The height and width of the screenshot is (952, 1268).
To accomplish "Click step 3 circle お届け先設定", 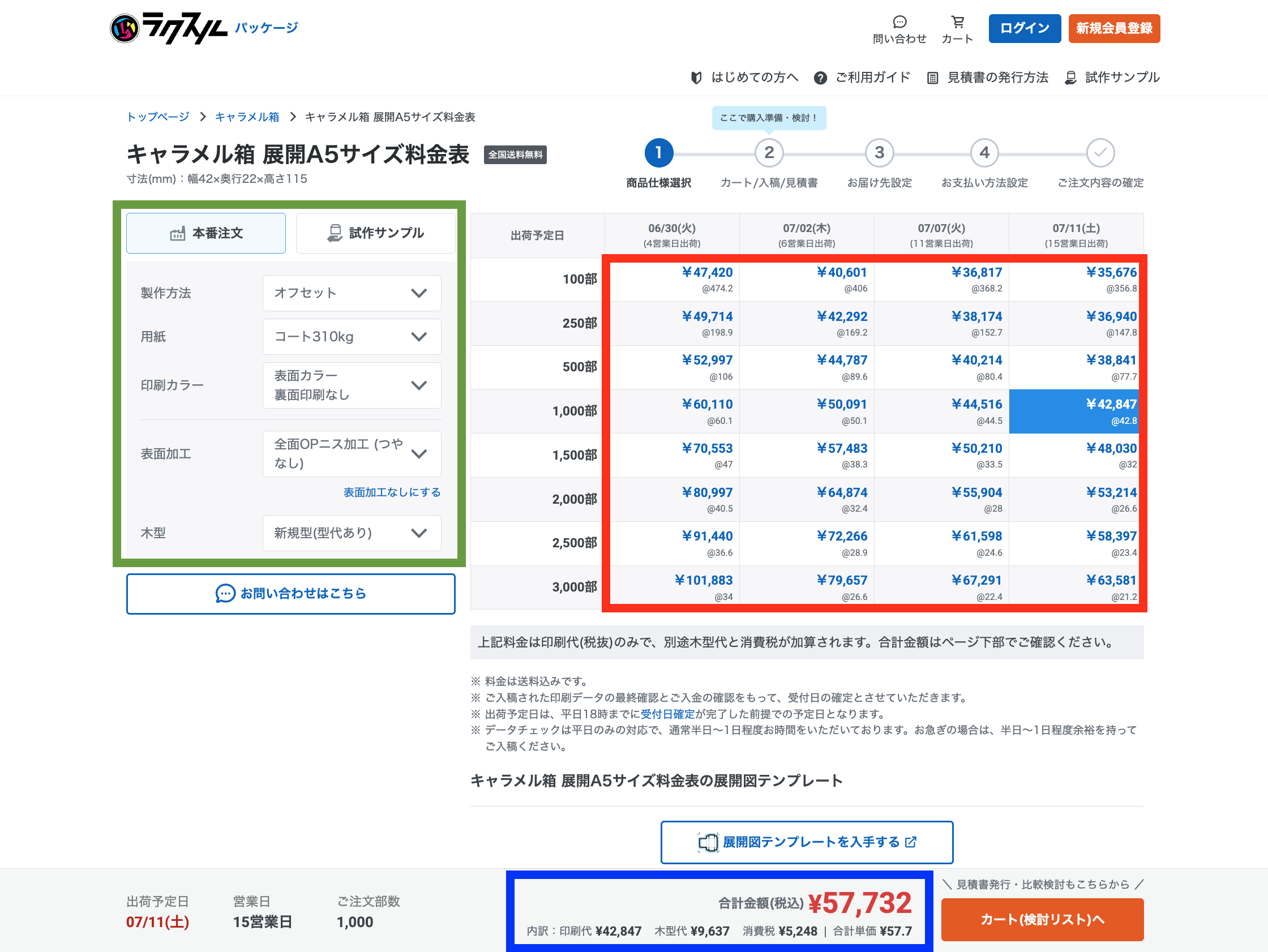I will (x=879, y=152).
